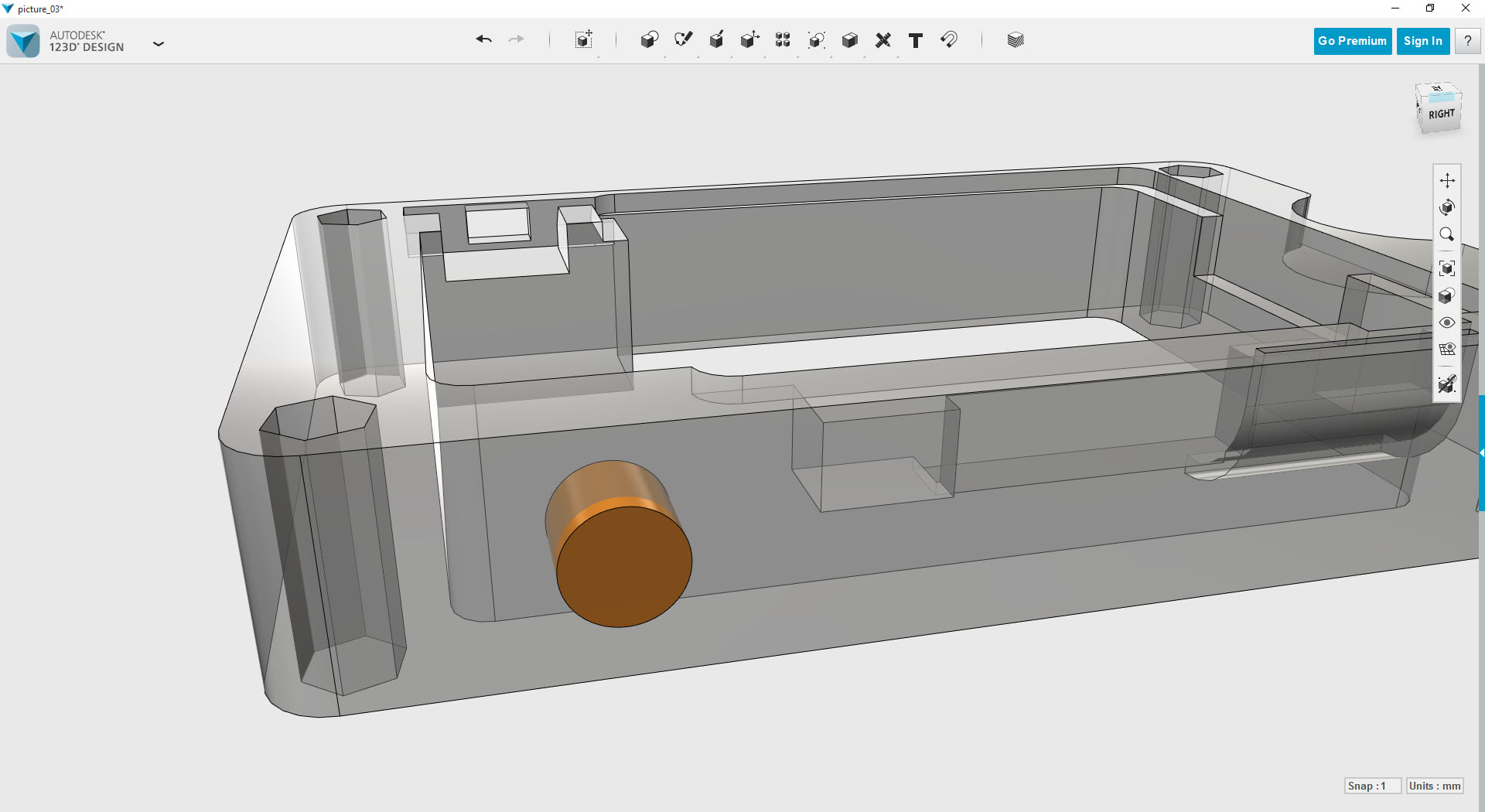Select the Measure tool

pyautogui.click(x=882, y=40)
